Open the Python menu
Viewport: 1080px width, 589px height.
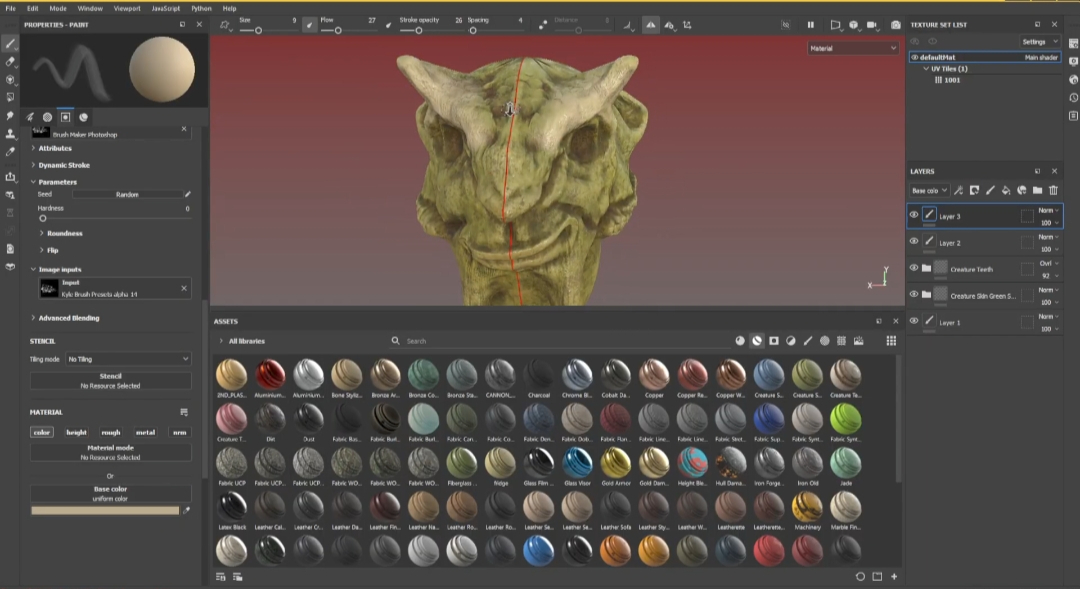(x=201, y=8)
